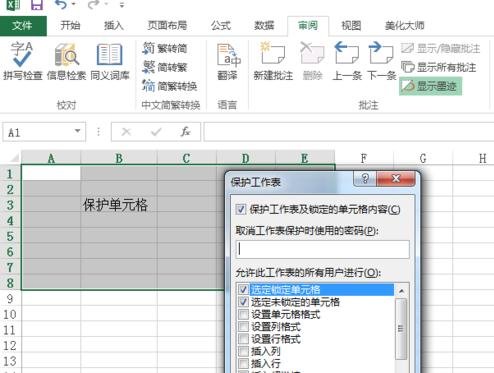Click the Undo arrow icon
The width and height of the screenshot is (494, 373).
pyautogui.click(x=61, y=4)
